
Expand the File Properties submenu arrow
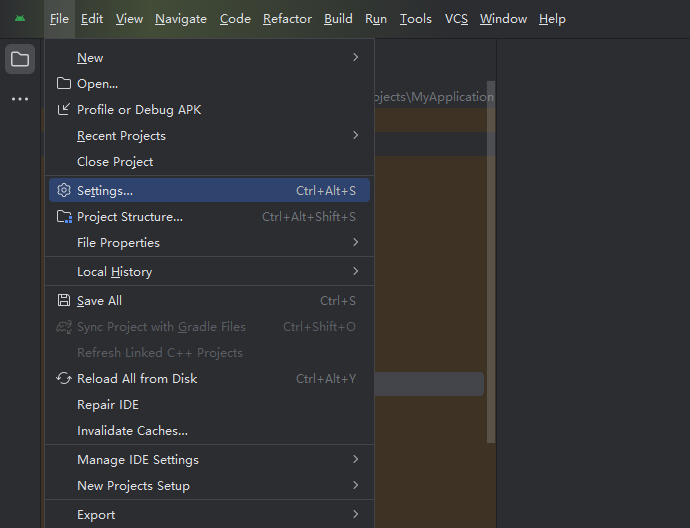coord(356,242)
